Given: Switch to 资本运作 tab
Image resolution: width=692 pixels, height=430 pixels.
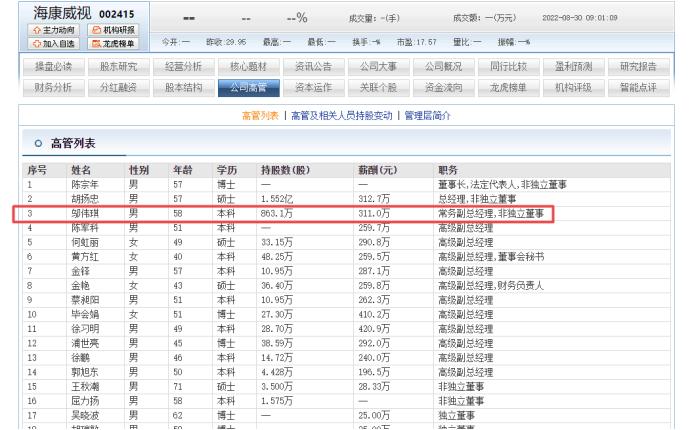Looking at the screenshot, I should coord(313,87).
